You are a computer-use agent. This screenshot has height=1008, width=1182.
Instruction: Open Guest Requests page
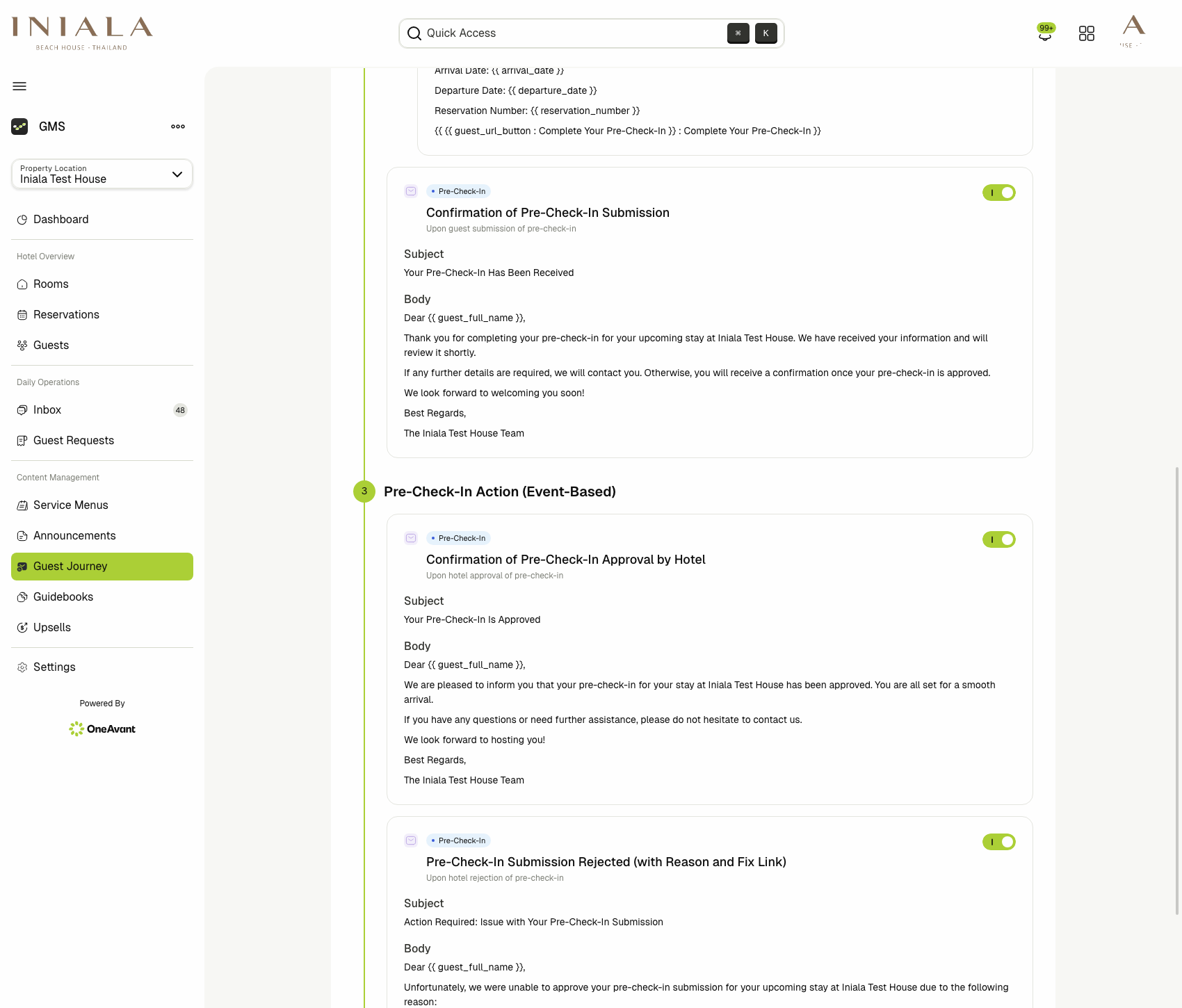click(74, 440)
